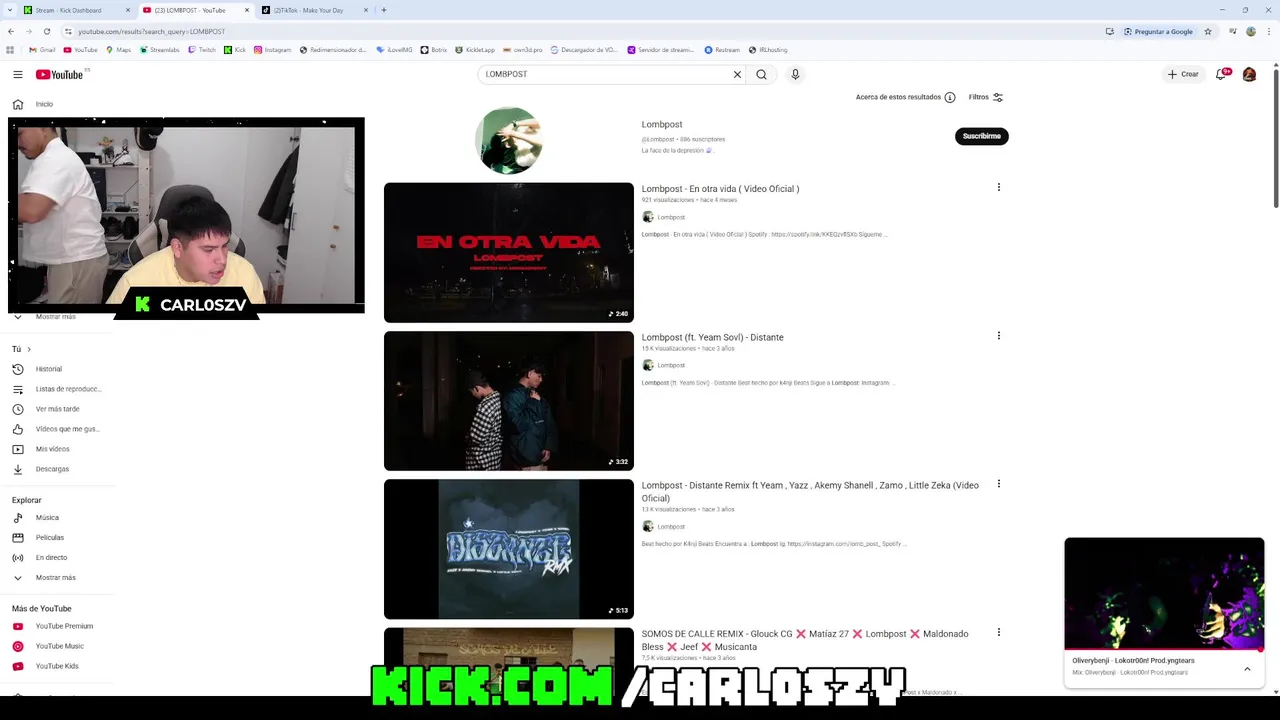Go back to the previous page

(10, 31)
